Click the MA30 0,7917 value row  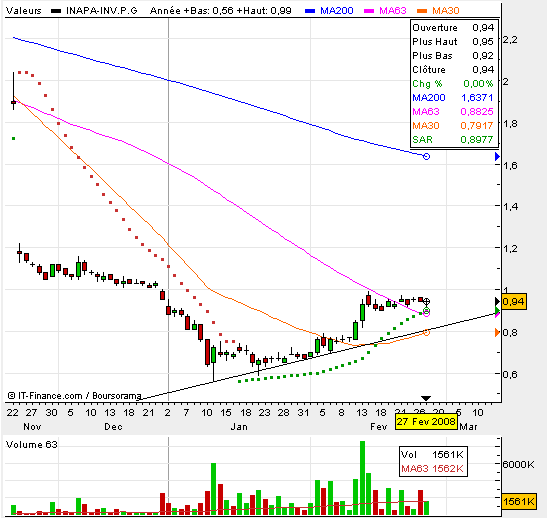click(x=453, y=126)
